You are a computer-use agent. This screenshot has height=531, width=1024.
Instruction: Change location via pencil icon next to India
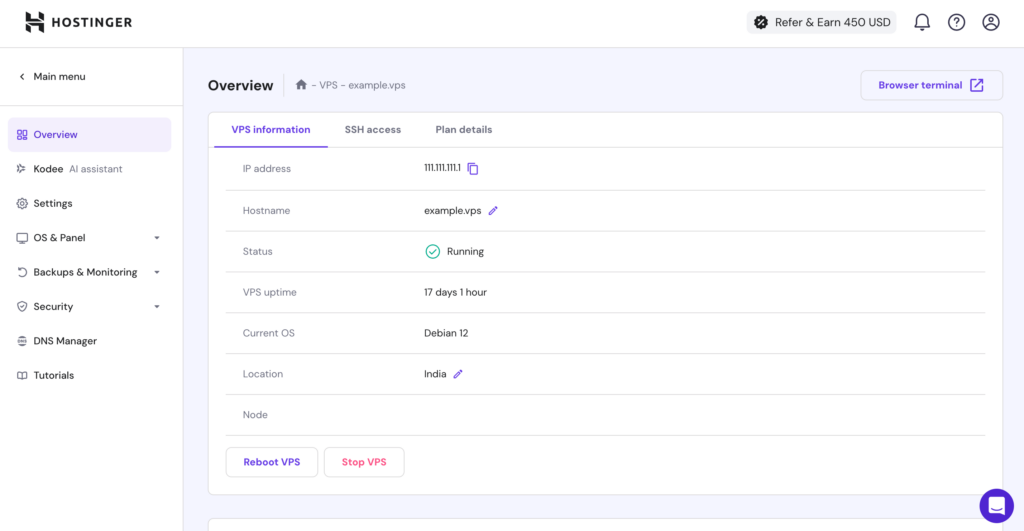458,374
